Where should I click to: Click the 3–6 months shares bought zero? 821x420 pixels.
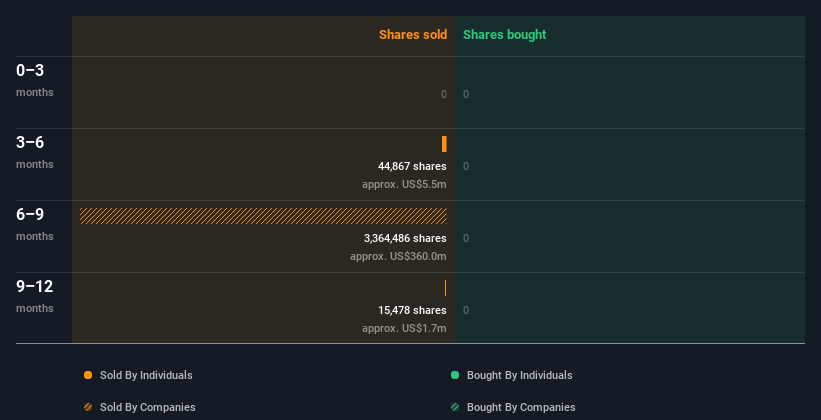pos(466,167)
